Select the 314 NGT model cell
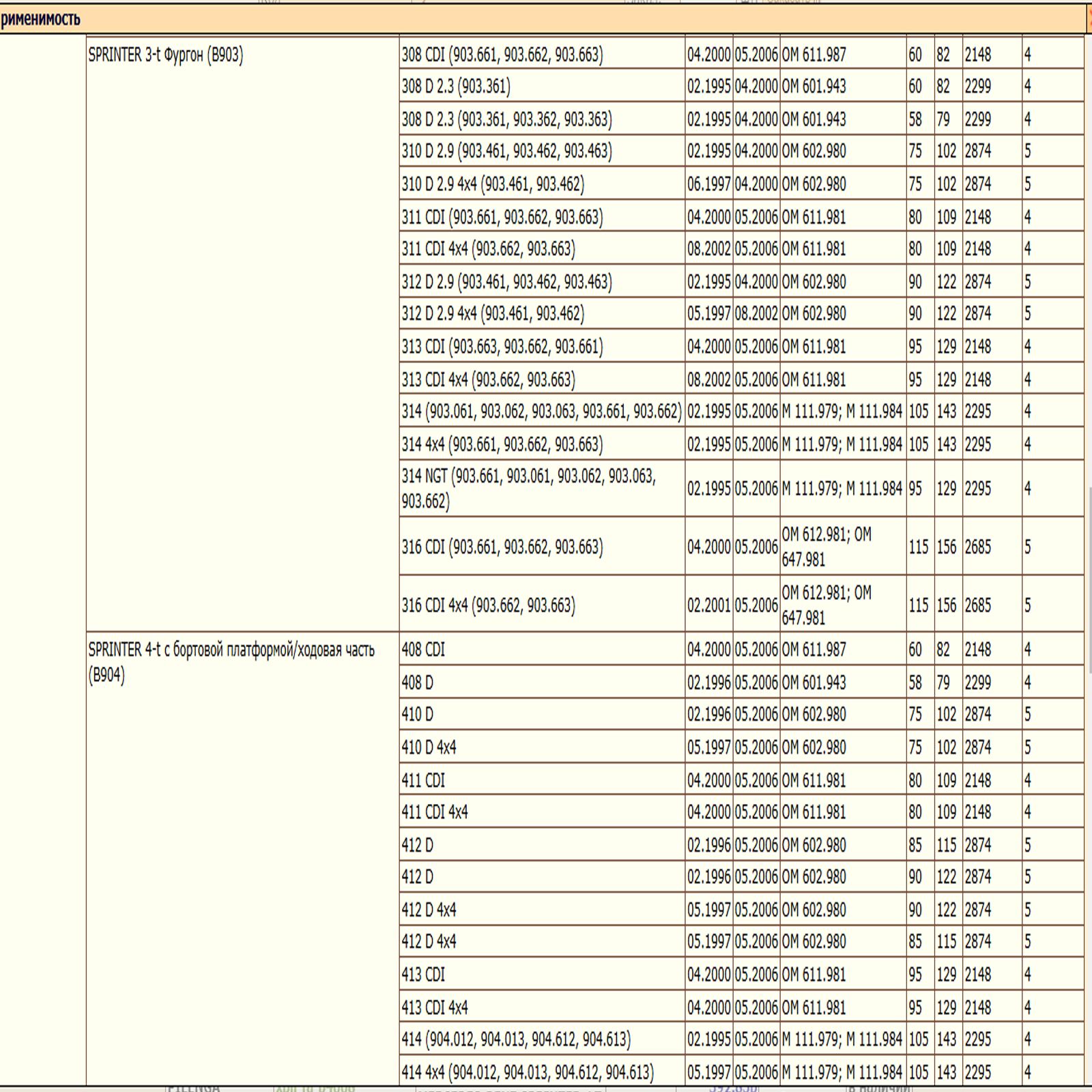1092x1092 pixels. coord(529,488)
